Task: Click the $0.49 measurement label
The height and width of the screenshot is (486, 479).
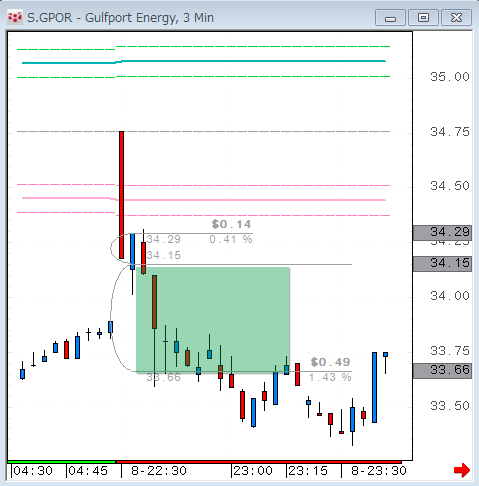Action: (330, 362)
